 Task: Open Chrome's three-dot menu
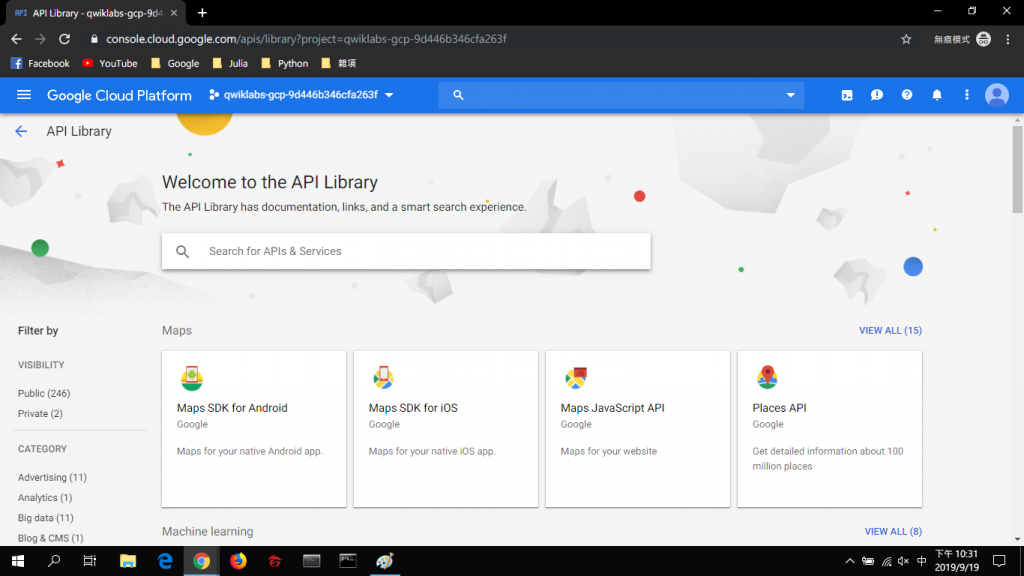[1008, 39]
